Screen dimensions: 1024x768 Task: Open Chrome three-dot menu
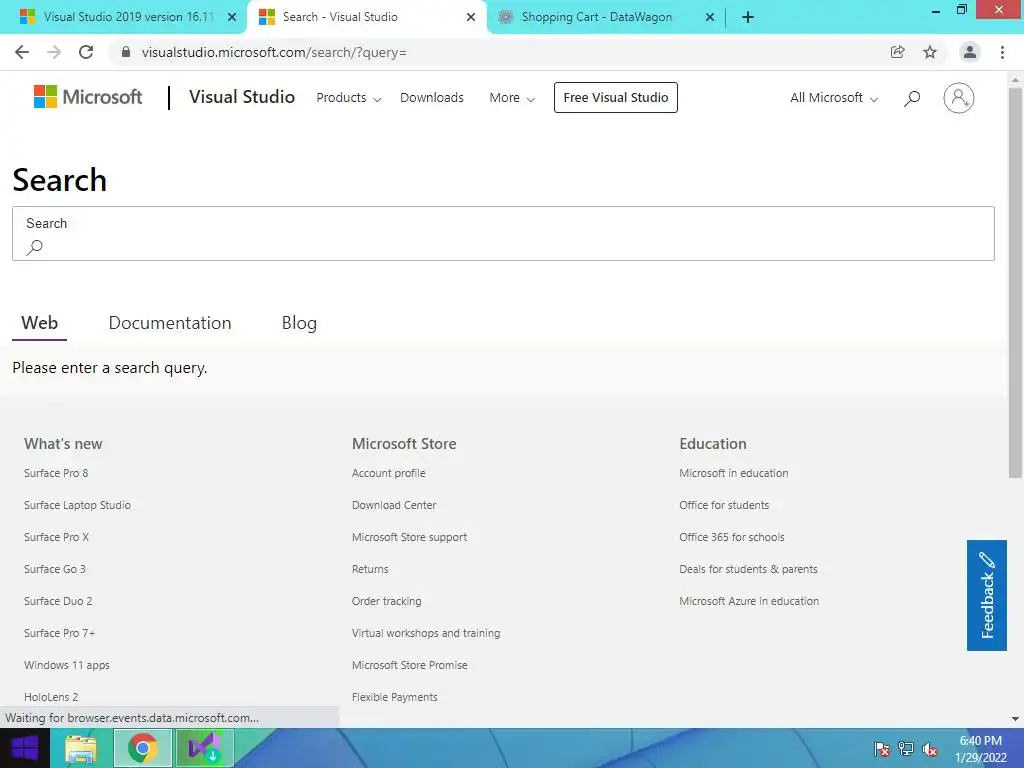click(1002, 52)
